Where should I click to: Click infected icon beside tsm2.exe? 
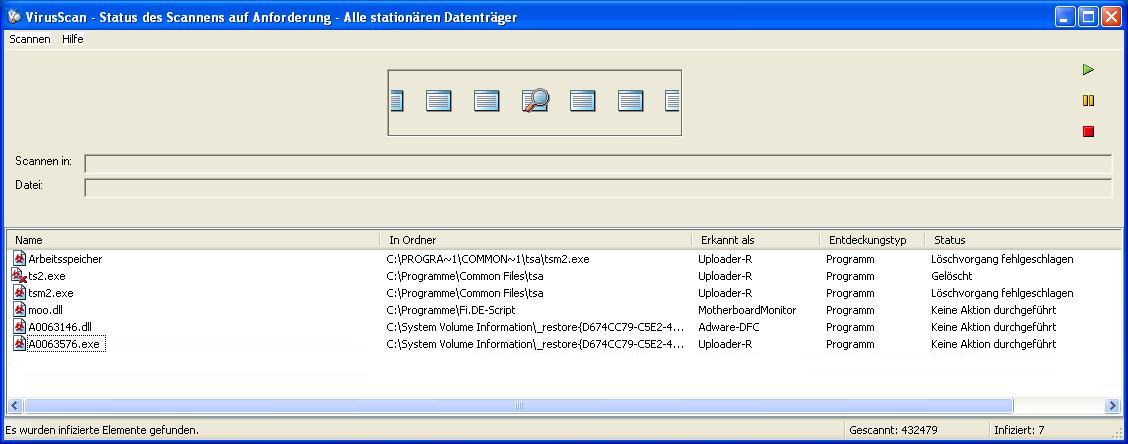tap(19, 293)
